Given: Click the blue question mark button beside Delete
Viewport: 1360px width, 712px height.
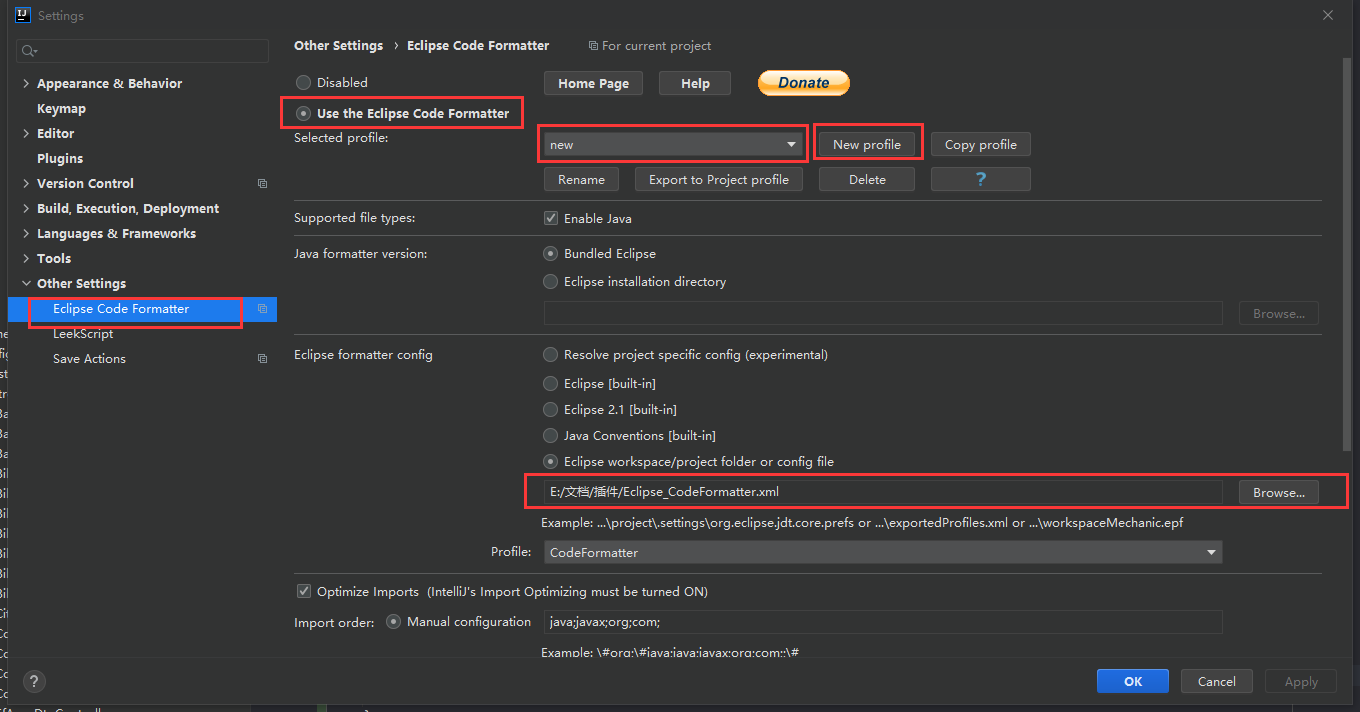Looking at the screenshot, I should coord(980,179).
